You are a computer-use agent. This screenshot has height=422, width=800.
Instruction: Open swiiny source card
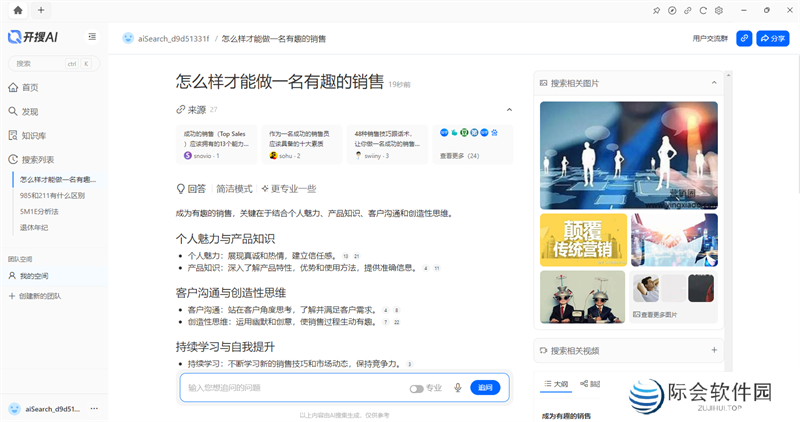[387, 144]
